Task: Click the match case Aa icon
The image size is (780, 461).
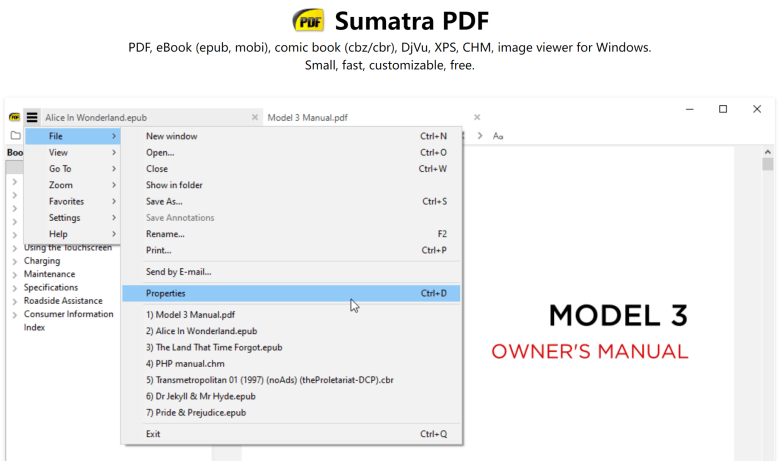Action: click(x=498, y=136)
